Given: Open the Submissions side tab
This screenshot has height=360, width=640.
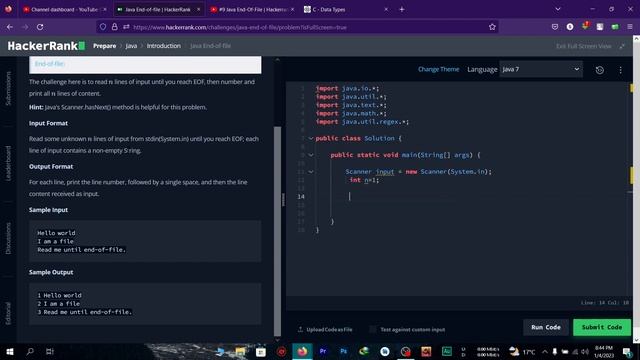Looking at the screenshot, I should (8, 89).
